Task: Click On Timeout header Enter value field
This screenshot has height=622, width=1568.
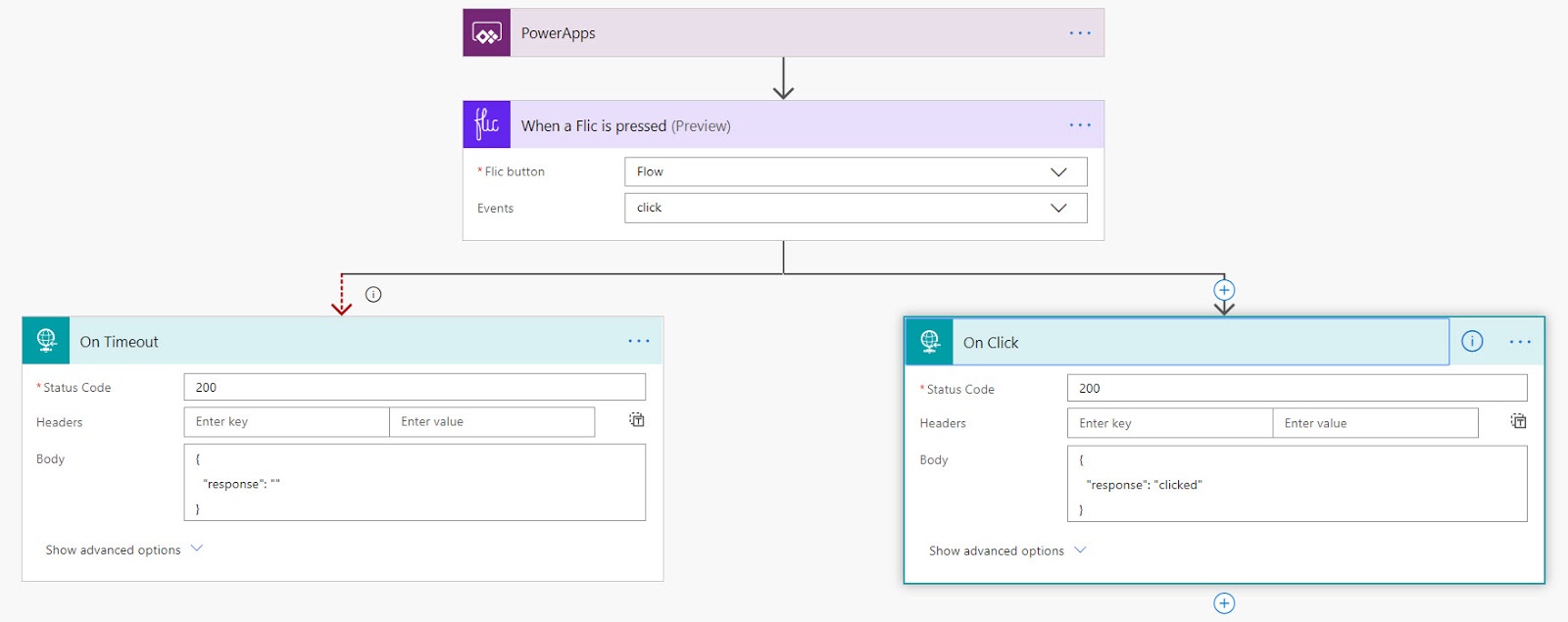Action: click(492, 422)
